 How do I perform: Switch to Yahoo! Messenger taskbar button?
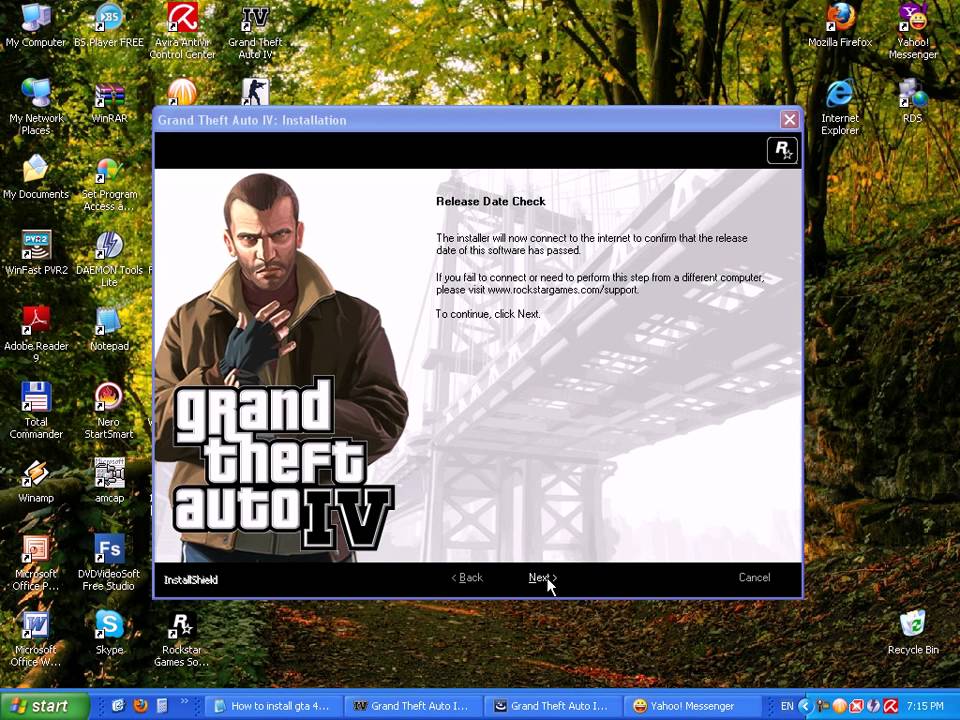point(692,706)
